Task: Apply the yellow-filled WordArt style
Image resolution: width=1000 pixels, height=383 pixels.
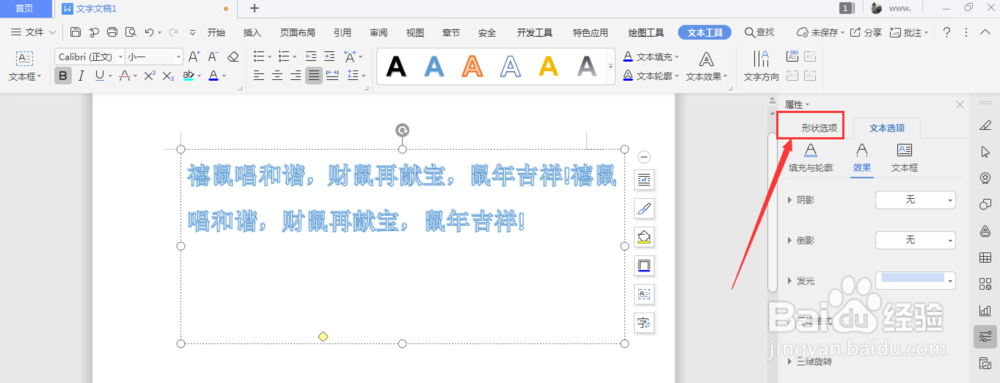Action: [548, 66]
